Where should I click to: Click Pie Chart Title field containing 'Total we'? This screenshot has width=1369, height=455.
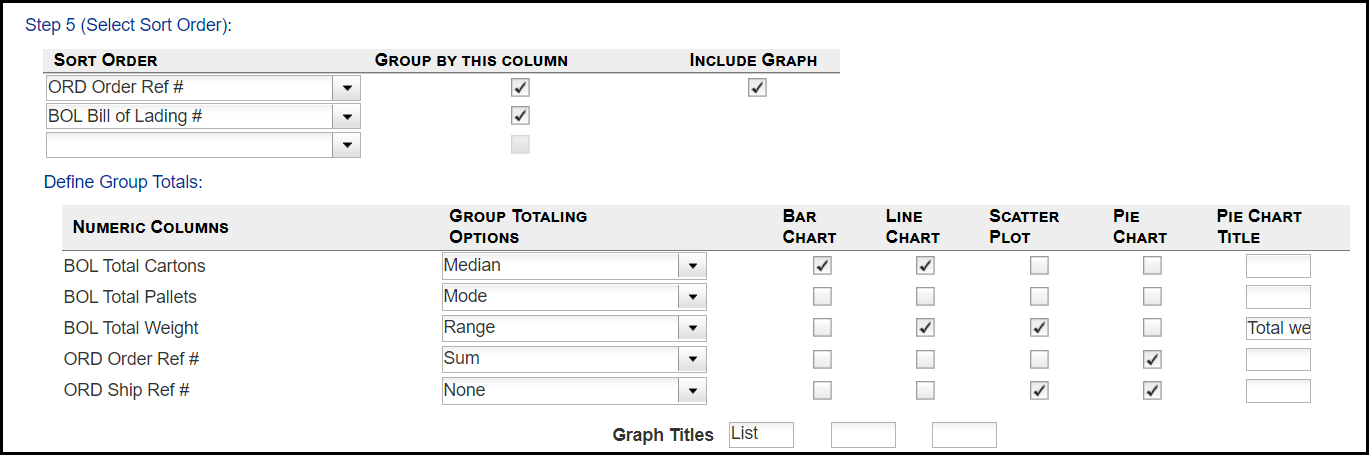[1277, 328]
